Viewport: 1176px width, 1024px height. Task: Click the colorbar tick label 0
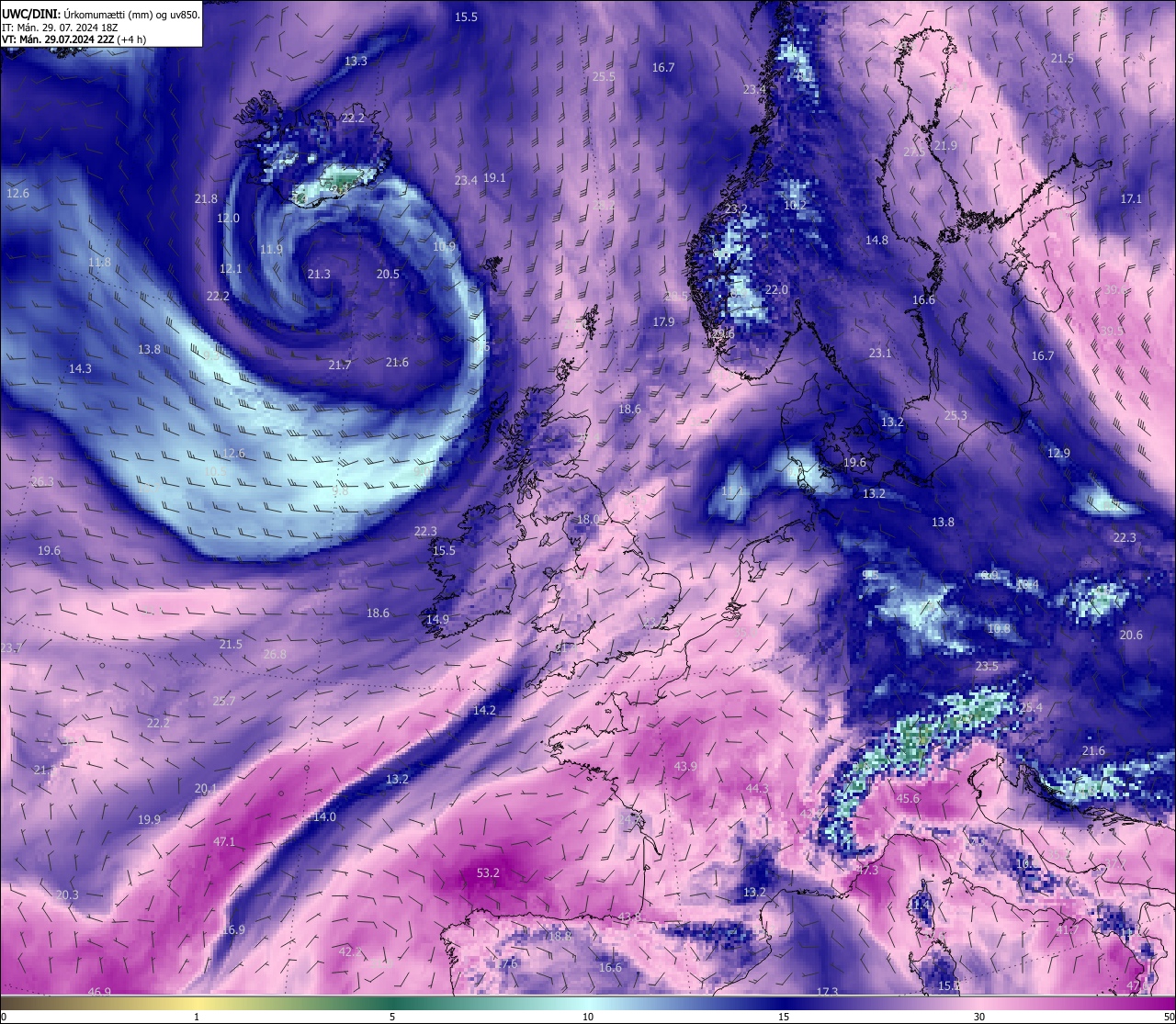coord(4,1017)
